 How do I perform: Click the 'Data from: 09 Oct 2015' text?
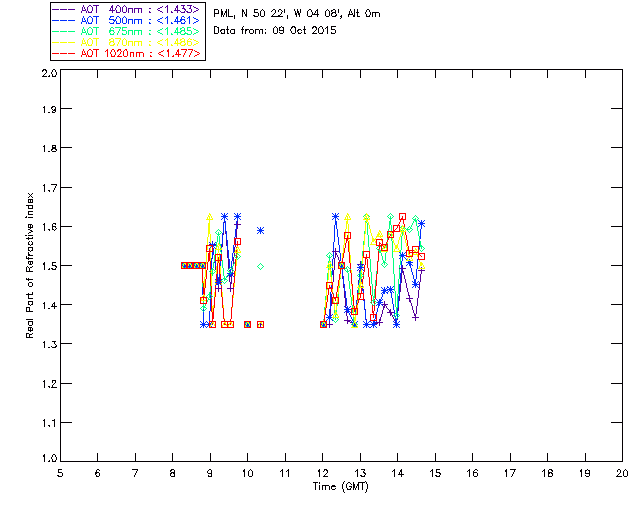(x=275, y=31)
